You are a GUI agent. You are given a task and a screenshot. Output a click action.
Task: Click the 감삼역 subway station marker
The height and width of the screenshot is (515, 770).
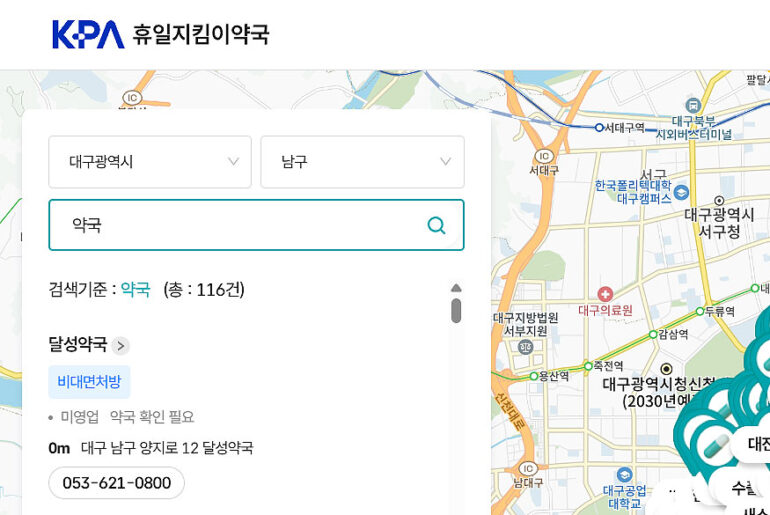coord(653,334)
